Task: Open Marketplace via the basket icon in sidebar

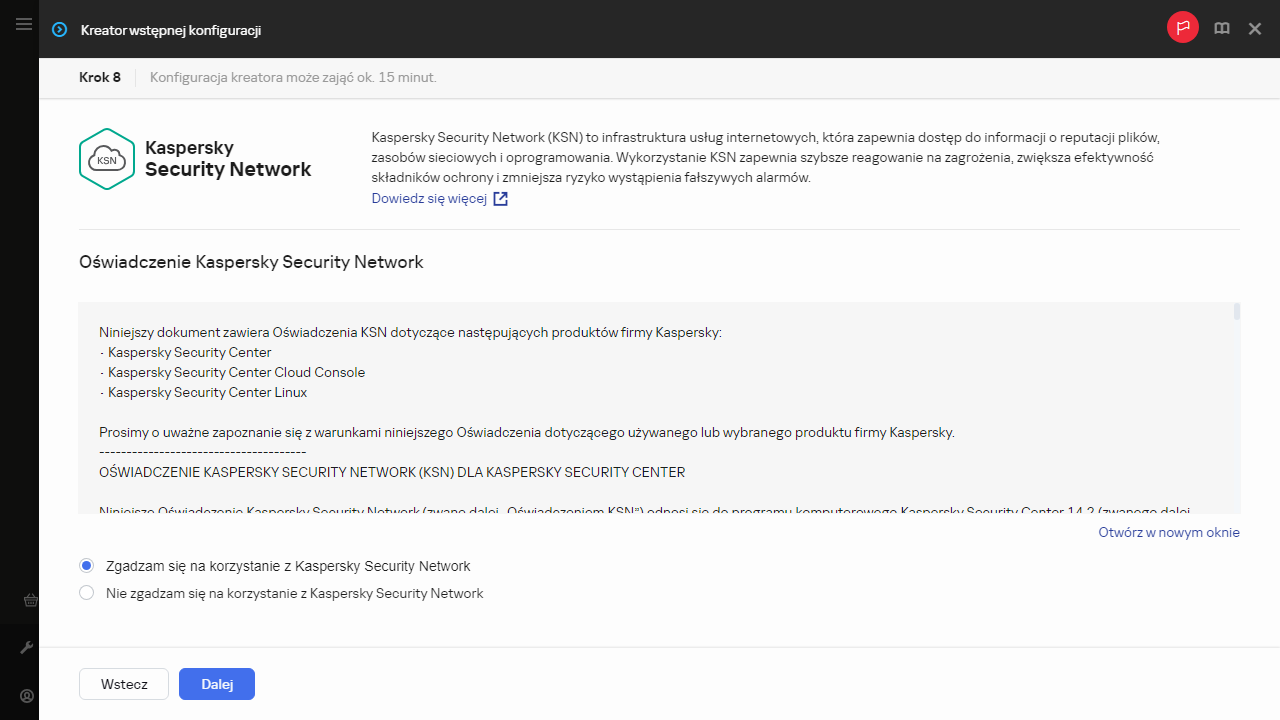Action: click(x=29, y=600)
